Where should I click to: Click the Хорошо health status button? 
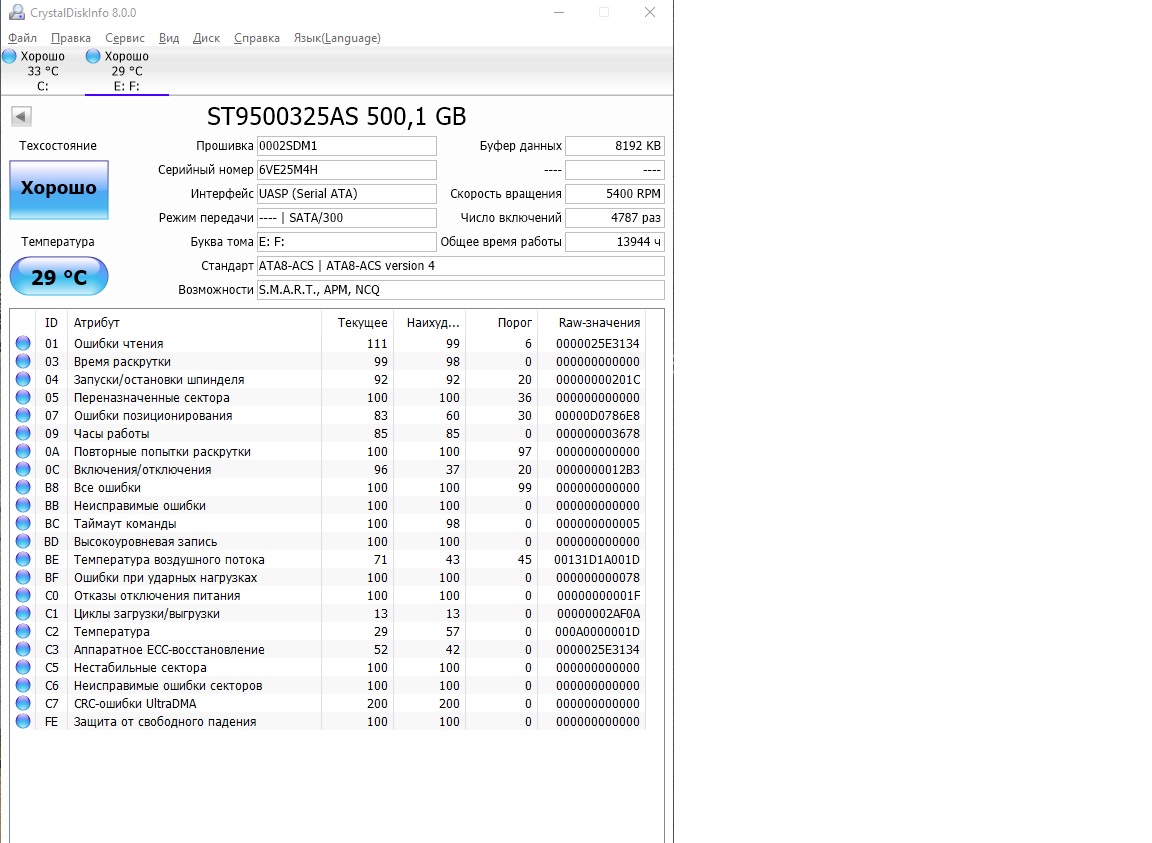pyautogui.click(x=59, y=190)
